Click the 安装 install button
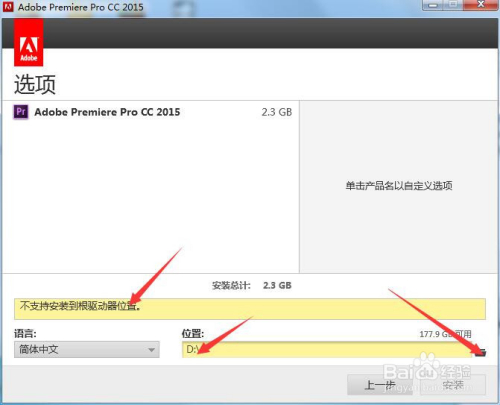This screenshot has width=500, height=405. pos(453,385)
